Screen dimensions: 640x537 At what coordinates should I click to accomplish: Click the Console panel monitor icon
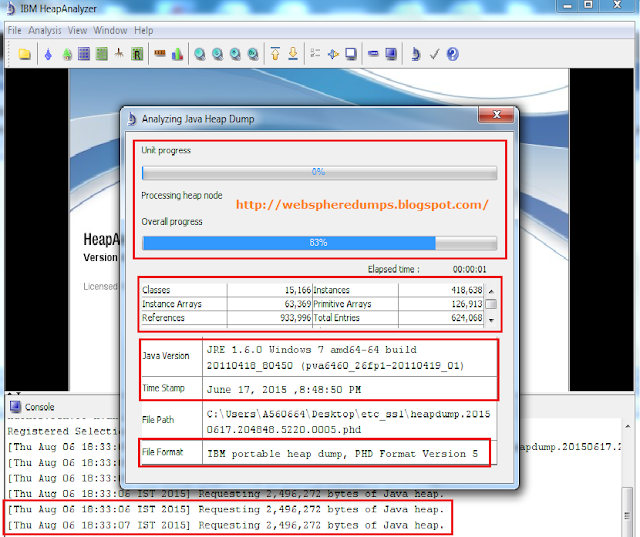pyautogui.click(x=16, y=406)
